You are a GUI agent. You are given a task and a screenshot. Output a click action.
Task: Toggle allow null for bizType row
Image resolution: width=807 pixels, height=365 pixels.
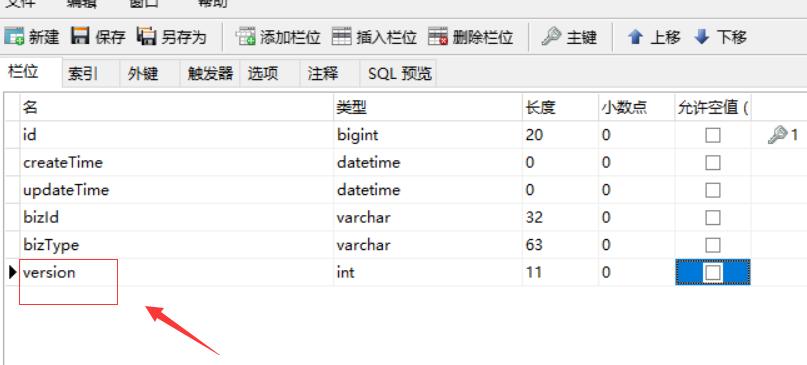click(712, 245)
